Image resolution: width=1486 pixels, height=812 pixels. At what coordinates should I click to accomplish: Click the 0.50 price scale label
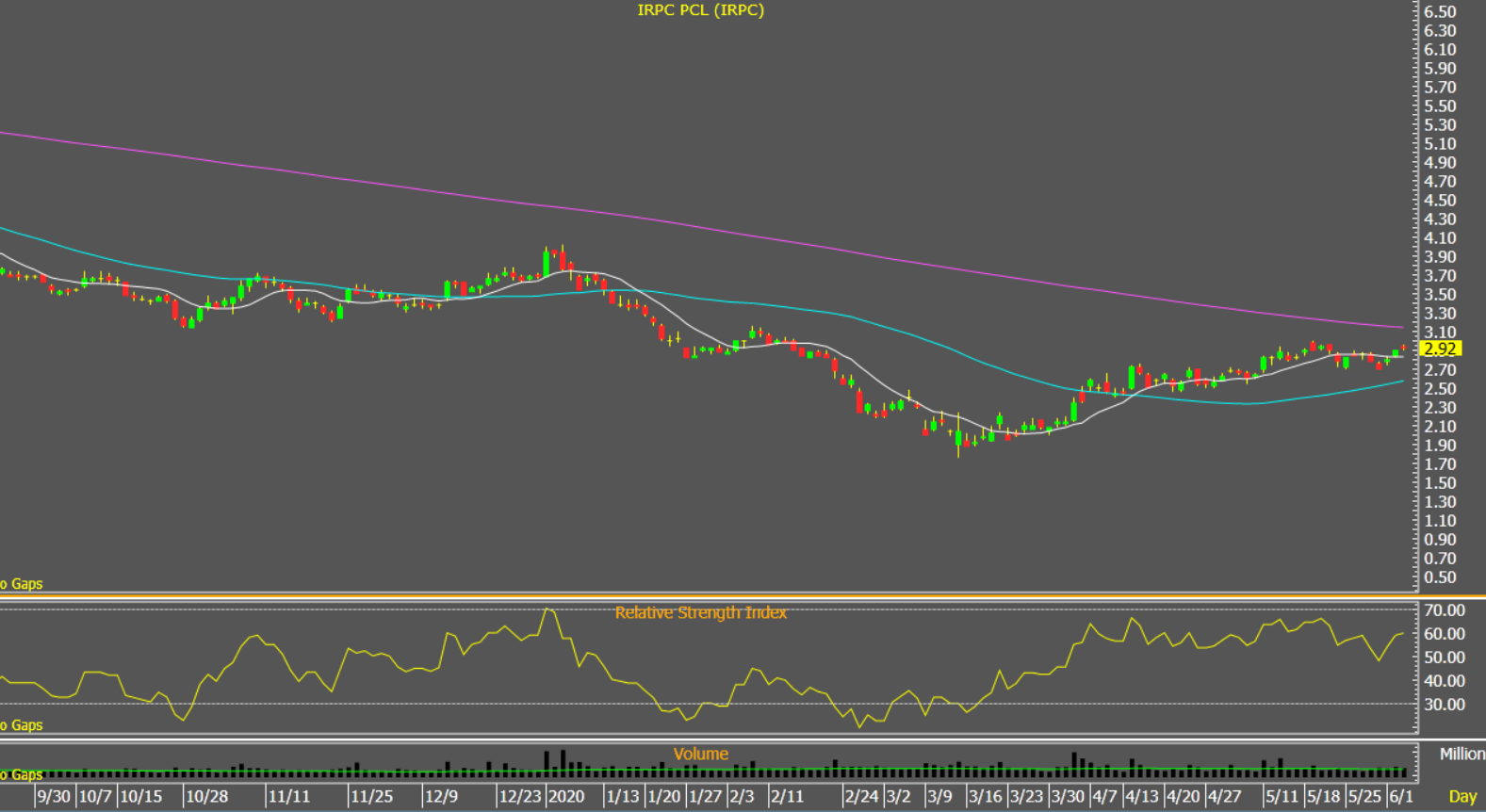pyautogui.click(x=1440, y=577)
